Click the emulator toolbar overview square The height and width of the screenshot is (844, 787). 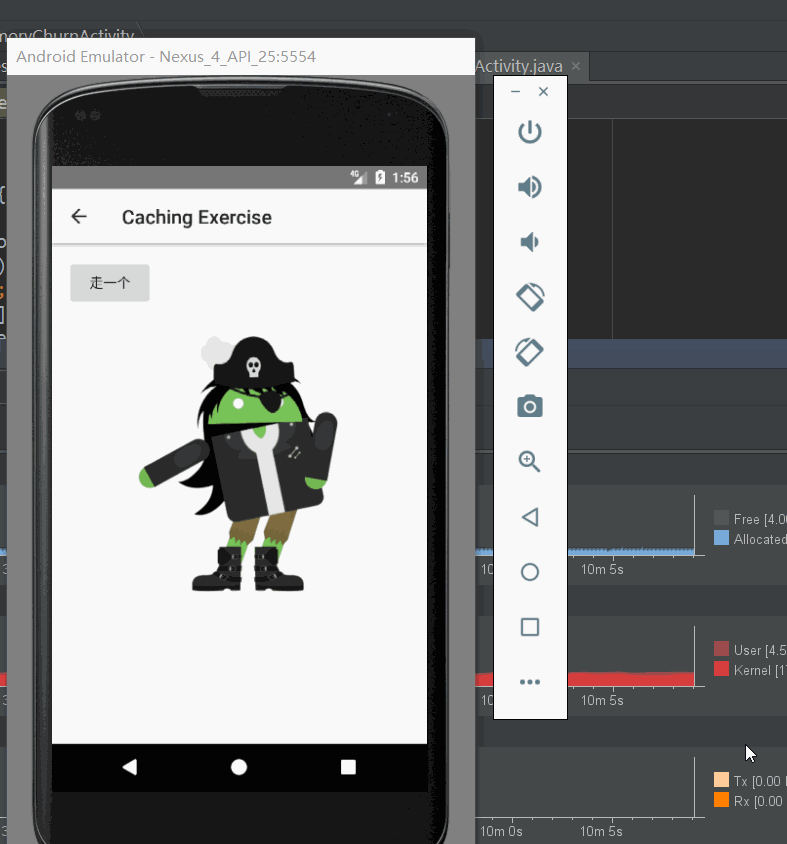pyautogui.click(x=530, y=627)
